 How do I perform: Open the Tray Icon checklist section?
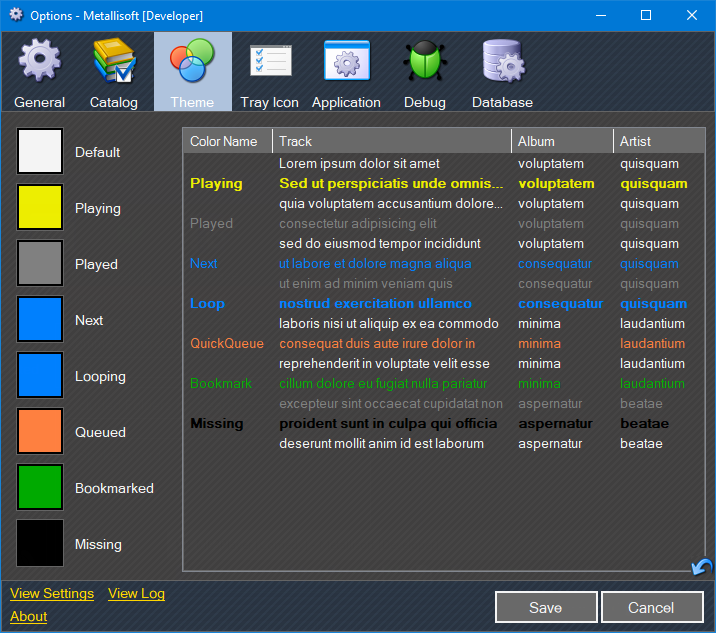(x=270, y=72)
